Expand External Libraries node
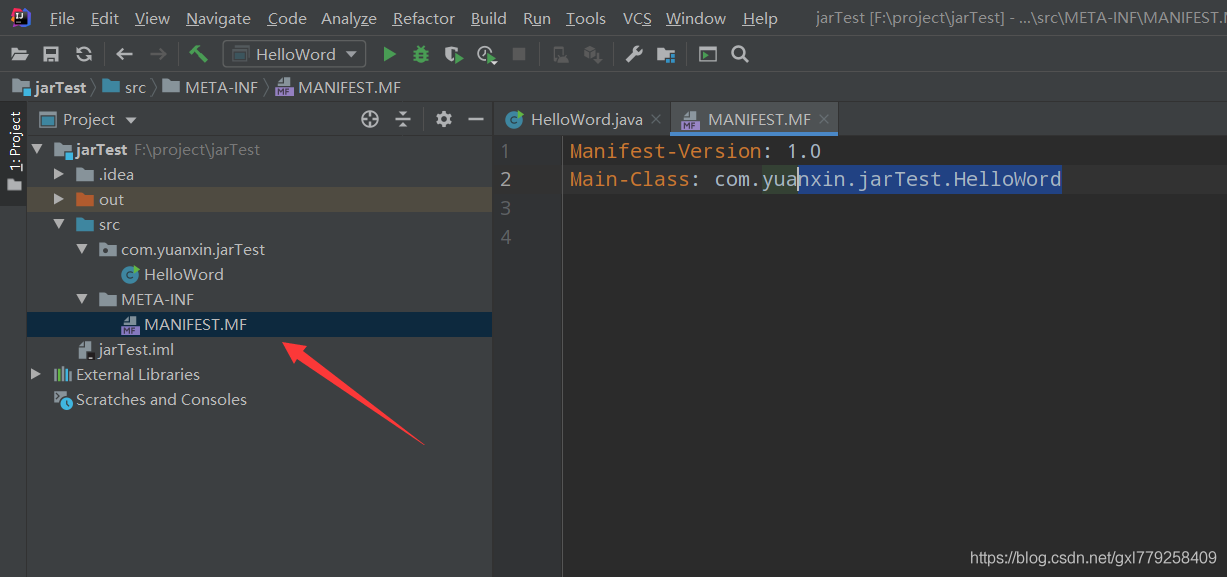Image resolution: width=1227 pixels, height=577 pixels. pyautogui.click(x=36, y=375)
